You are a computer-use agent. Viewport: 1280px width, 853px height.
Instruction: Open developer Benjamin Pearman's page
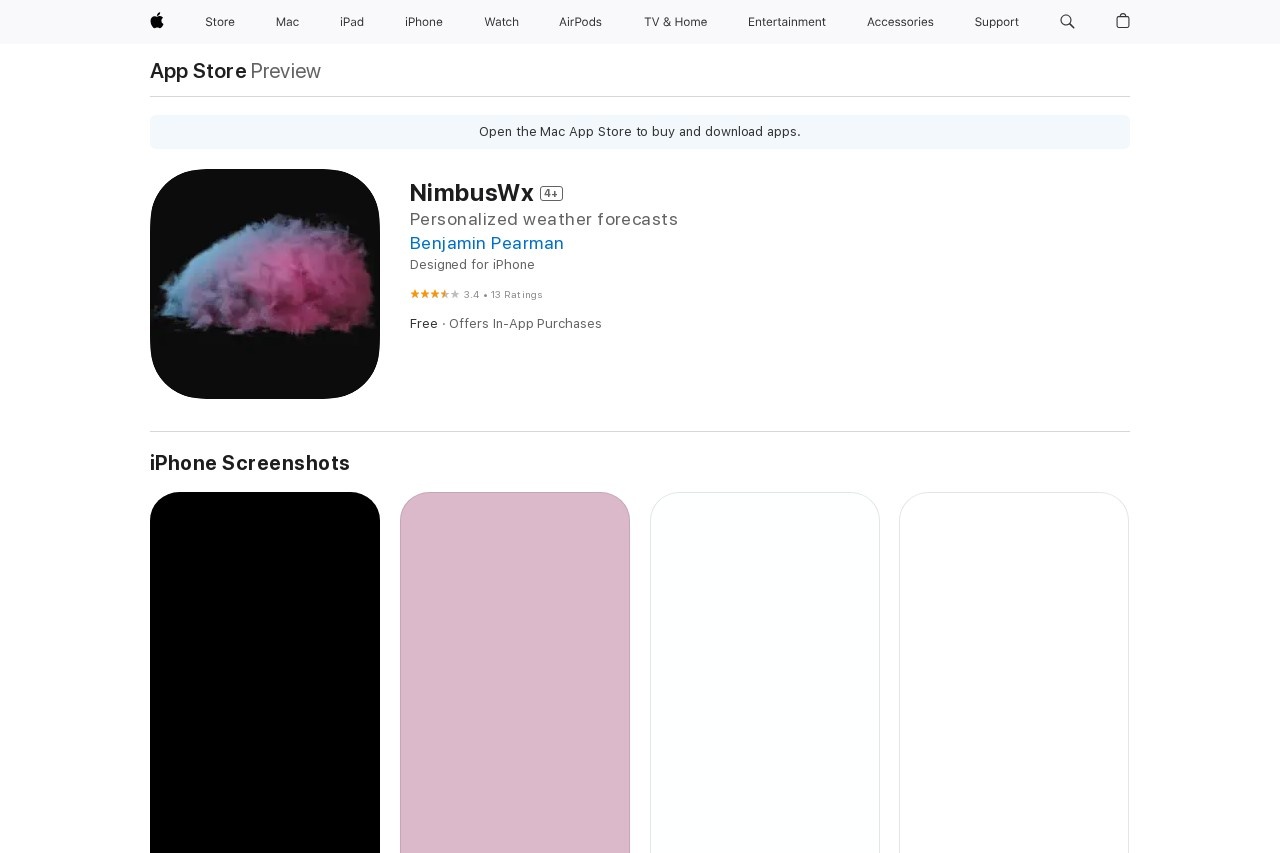(487, 243)
